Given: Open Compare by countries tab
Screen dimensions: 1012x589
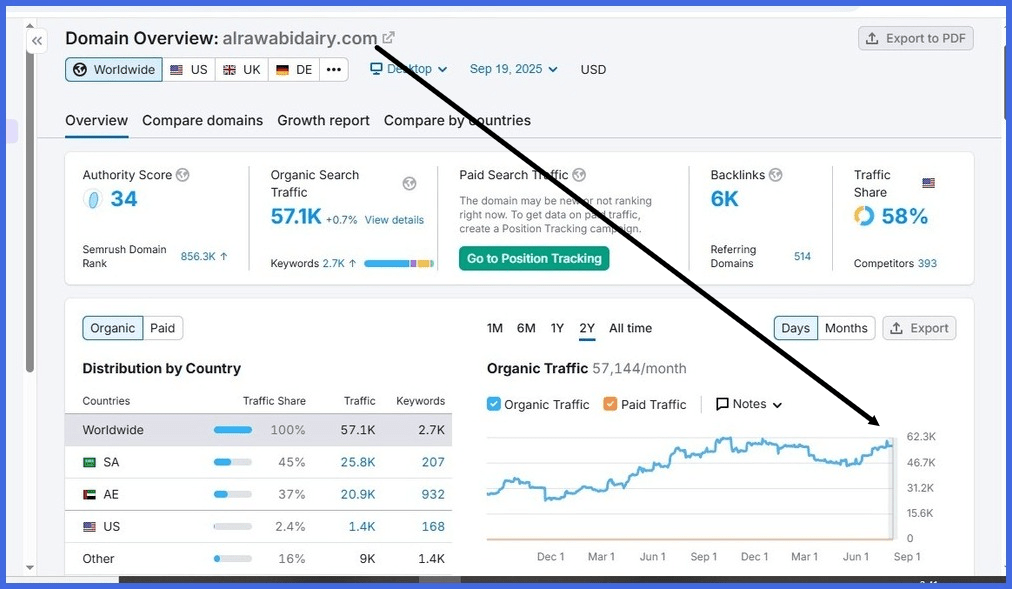Looking at the screenshot, I should point(457,121).
